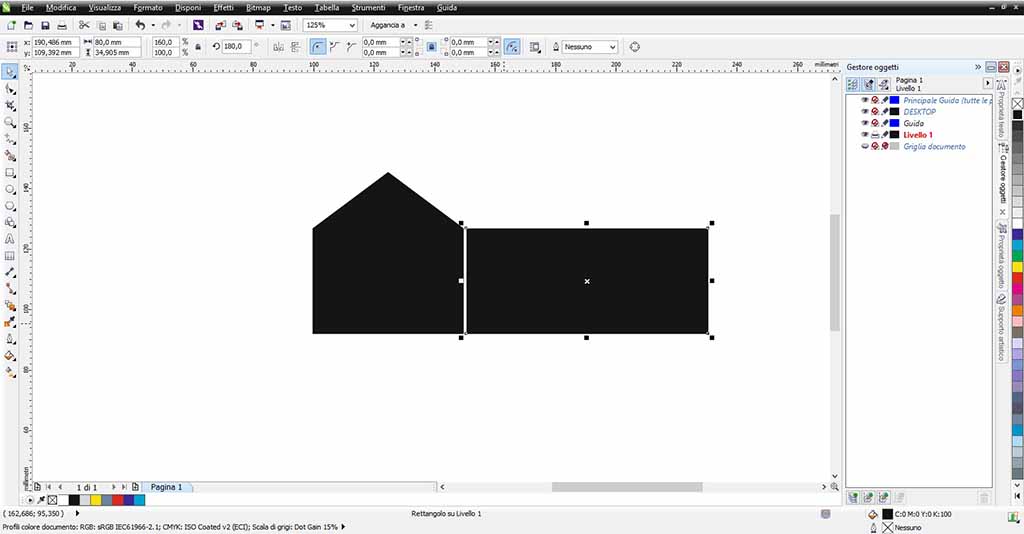Viewport: 1024px width, 534px height.
Task: Open the Strumenti menu
Action: [368, 7]
